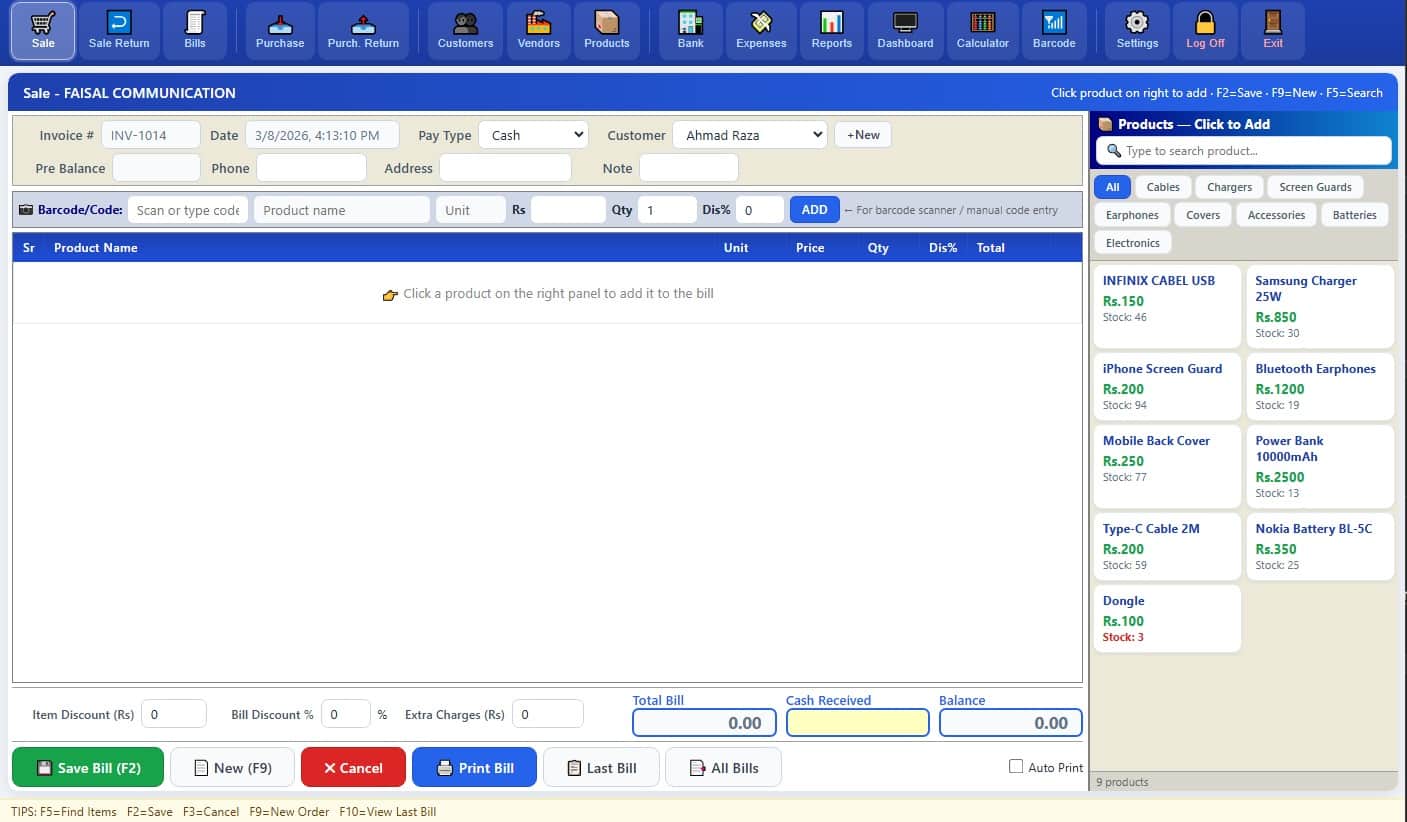1407x822 pixels.
Task: Click the Save Bill (F2) button
Action: tap(87, 767)
